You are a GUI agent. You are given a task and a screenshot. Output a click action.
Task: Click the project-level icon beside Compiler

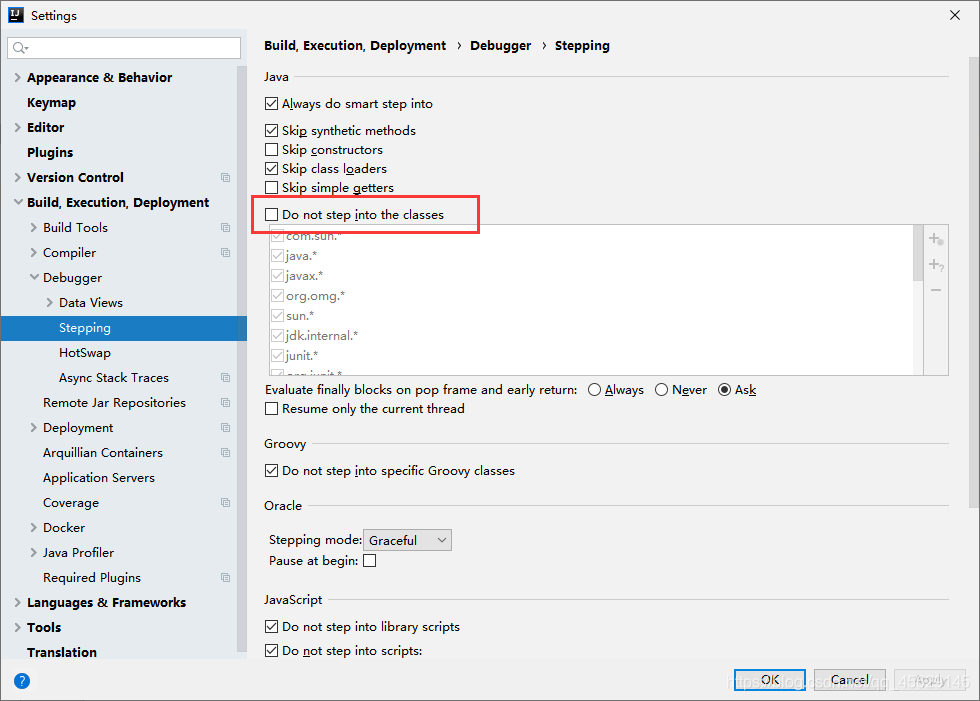[226, 252]
